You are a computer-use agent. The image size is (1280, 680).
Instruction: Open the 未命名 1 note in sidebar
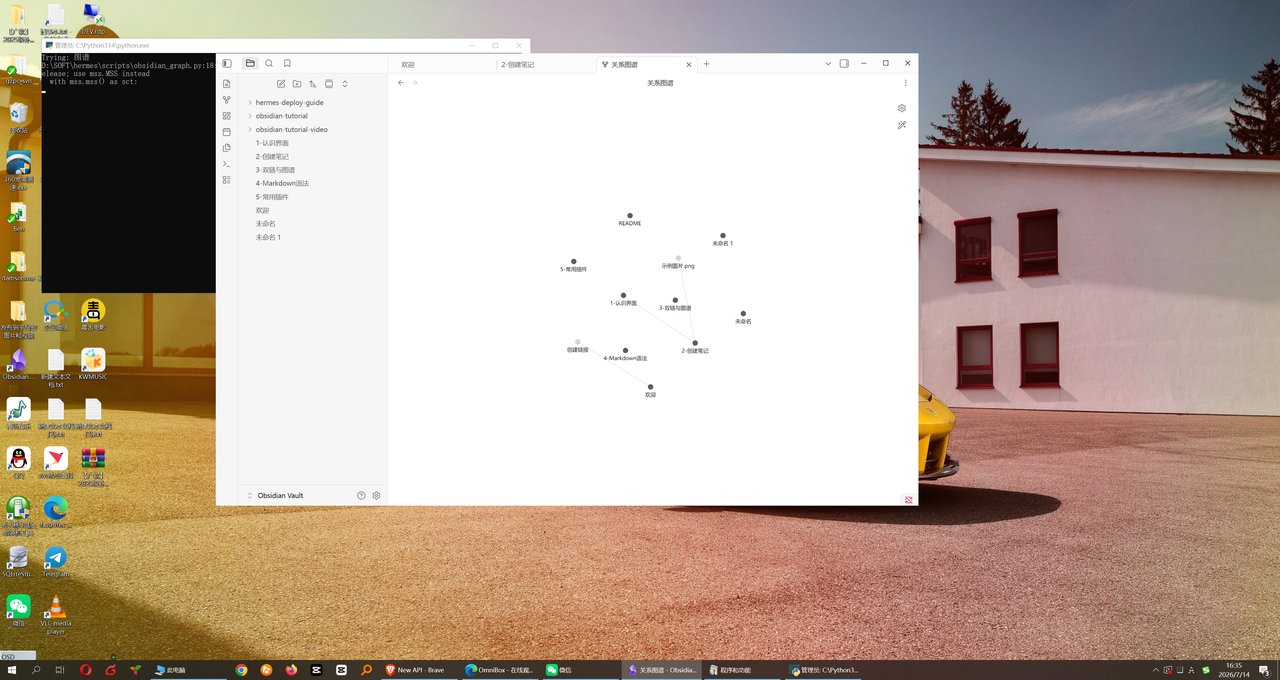[x=268, y=237]
